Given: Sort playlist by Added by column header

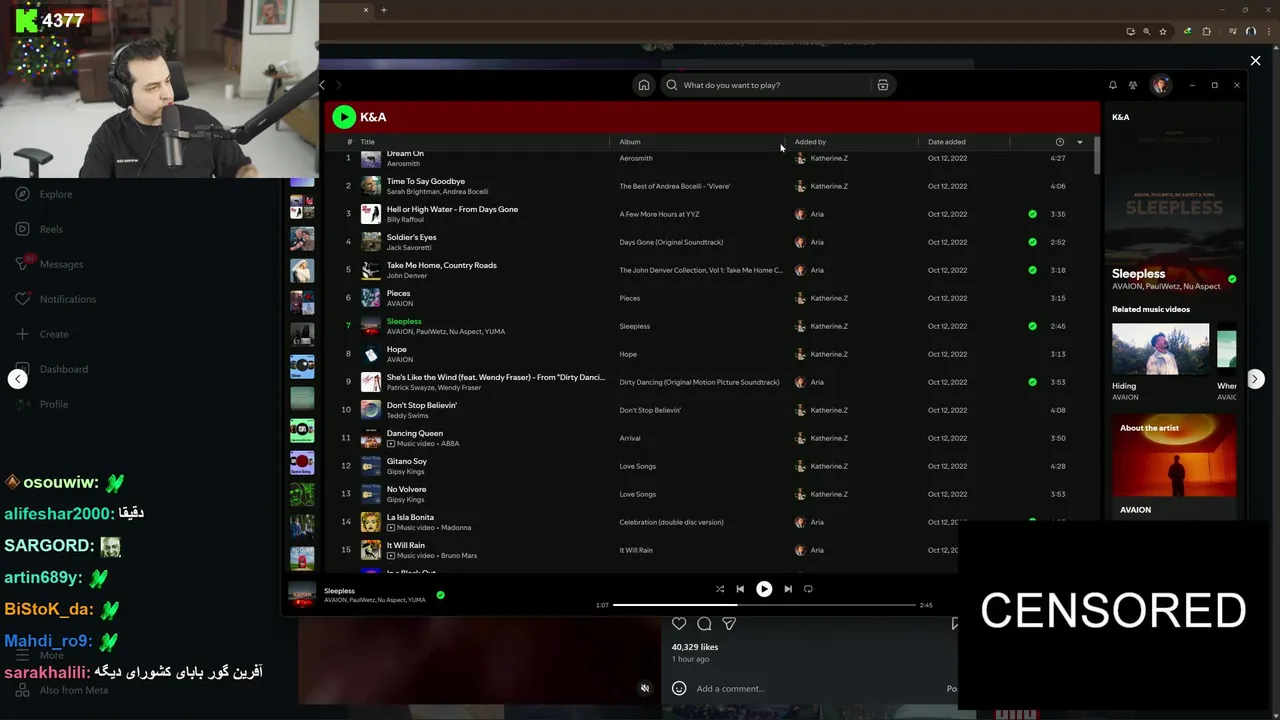Looking at the screenshot, I should (x=810, y=142).
